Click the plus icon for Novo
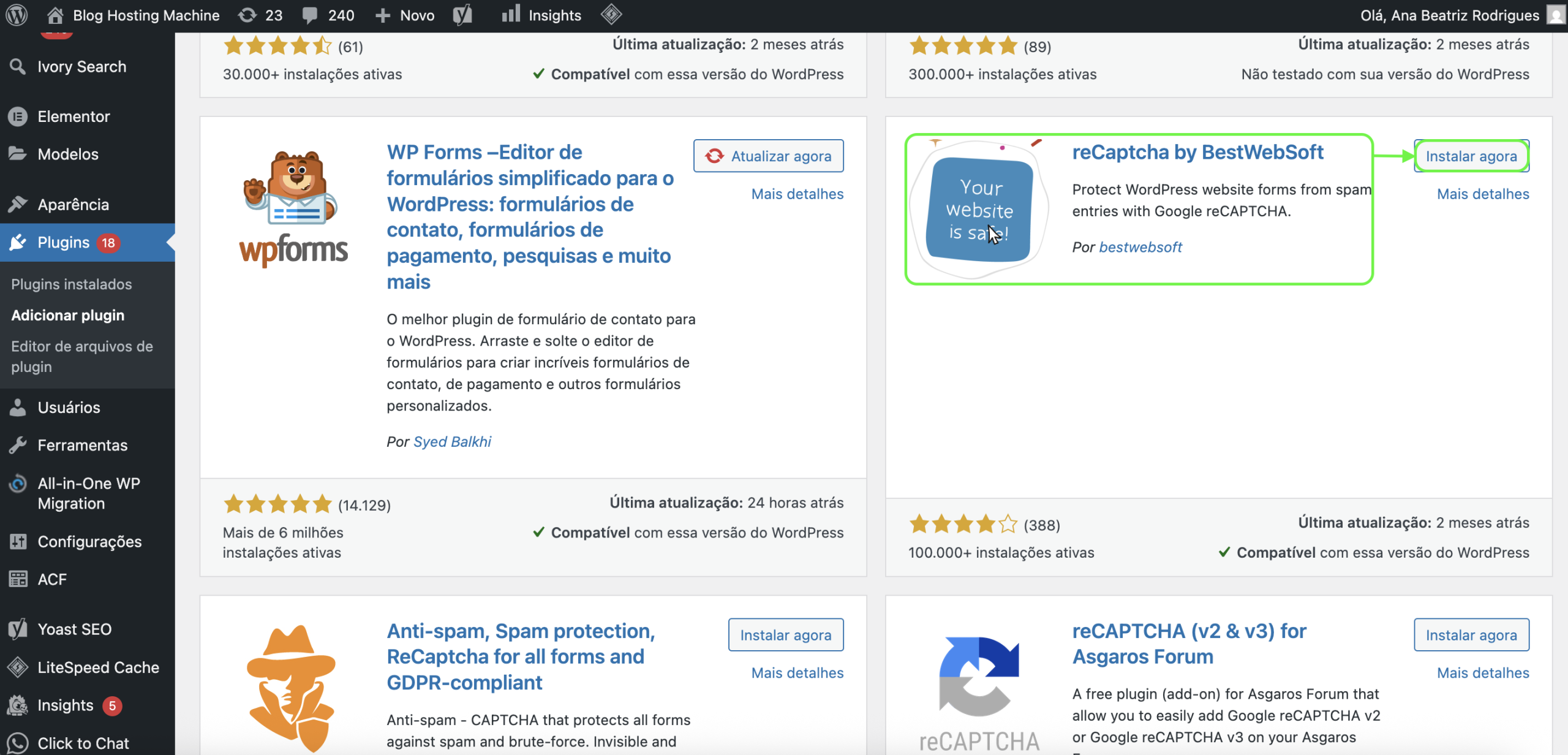The width and height of the screenshot is (1568, 755). [x=383, y=15]
